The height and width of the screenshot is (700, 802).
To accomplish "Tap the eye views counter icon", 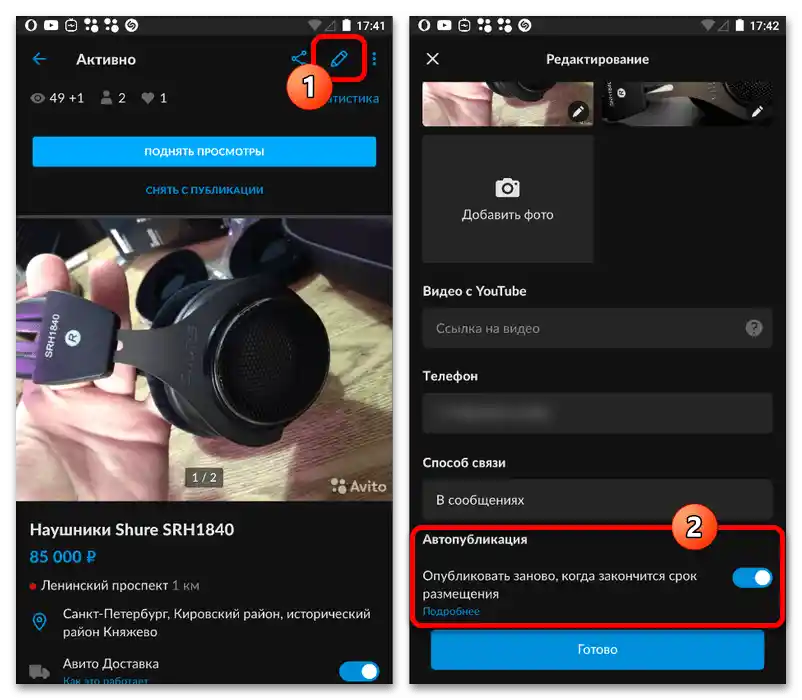I will 37,98.
